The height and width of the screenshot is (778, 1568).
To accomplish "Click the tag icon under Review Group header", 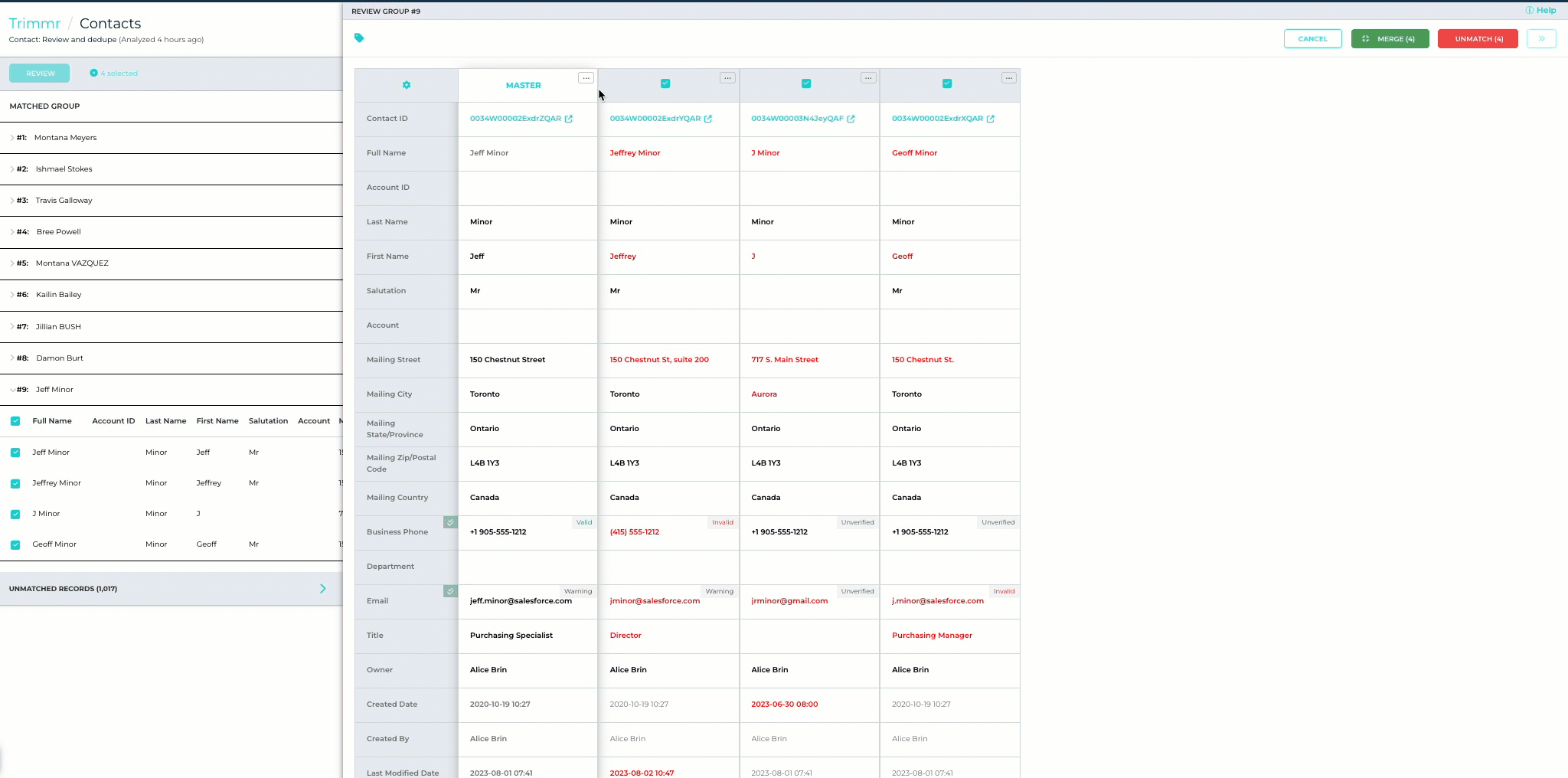I will coord(359,38).
